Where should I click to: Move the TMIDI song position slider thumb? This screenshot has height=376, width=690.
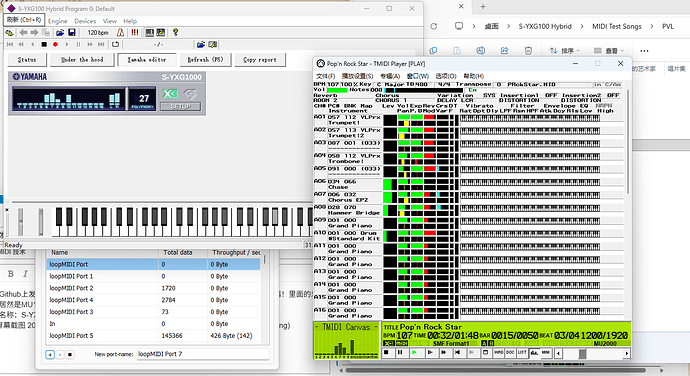coord(582,353)
